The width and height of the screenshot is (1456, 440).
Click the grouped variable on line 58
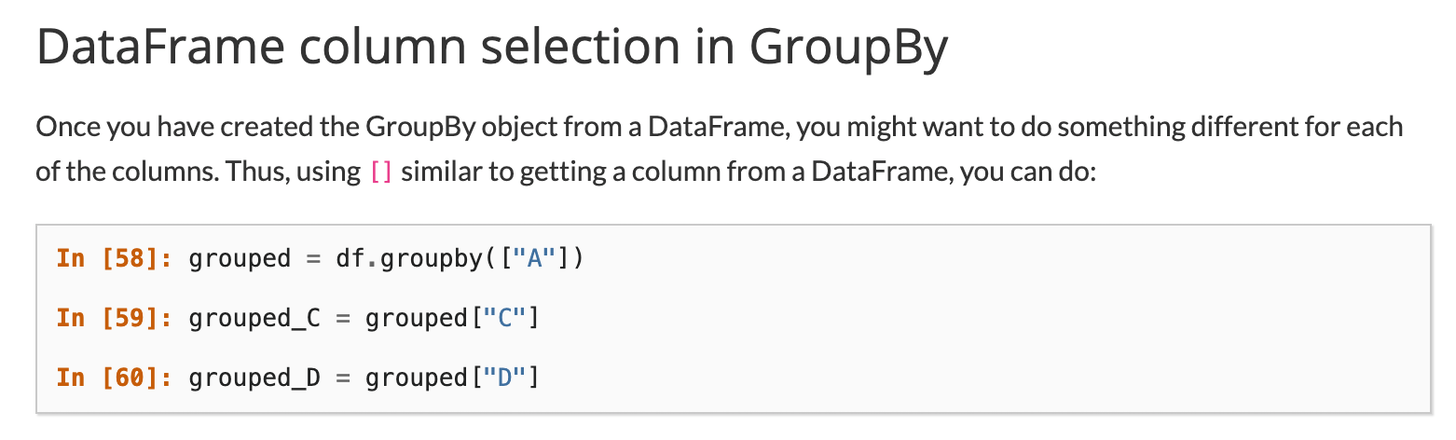pyautogui.click(x=240, y=259)
